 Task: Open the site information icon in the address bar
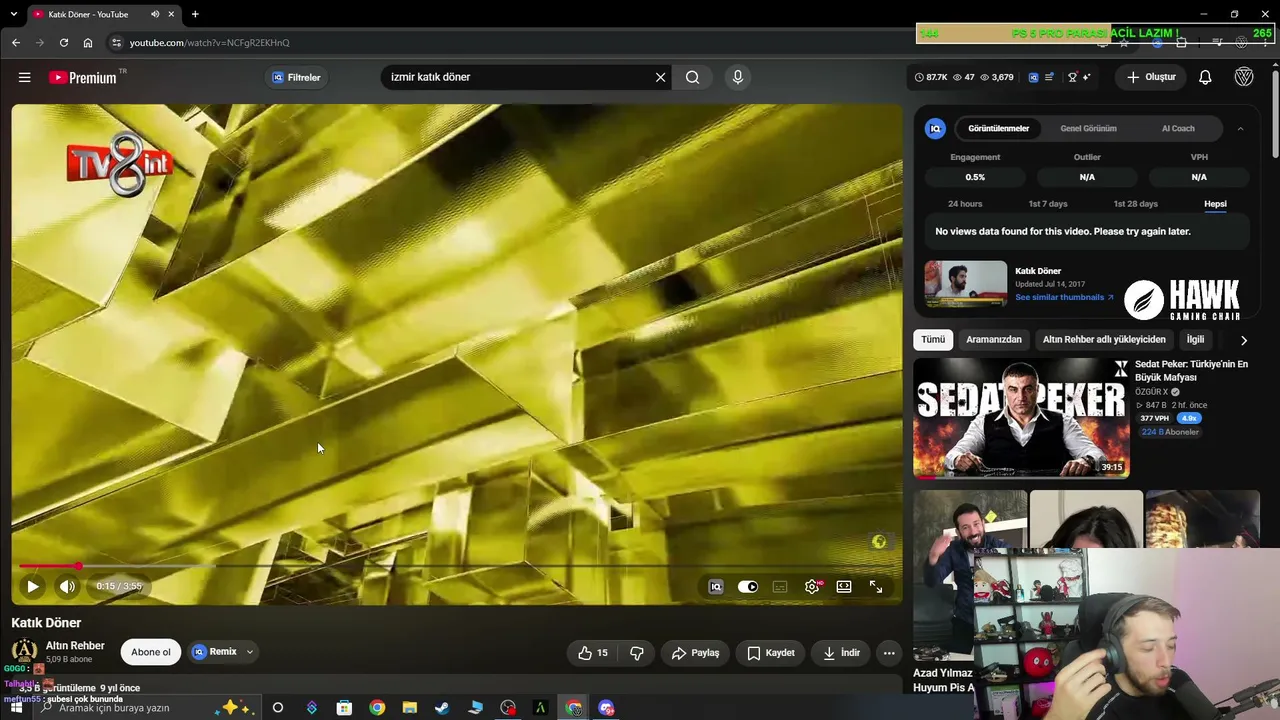(116, 43)
